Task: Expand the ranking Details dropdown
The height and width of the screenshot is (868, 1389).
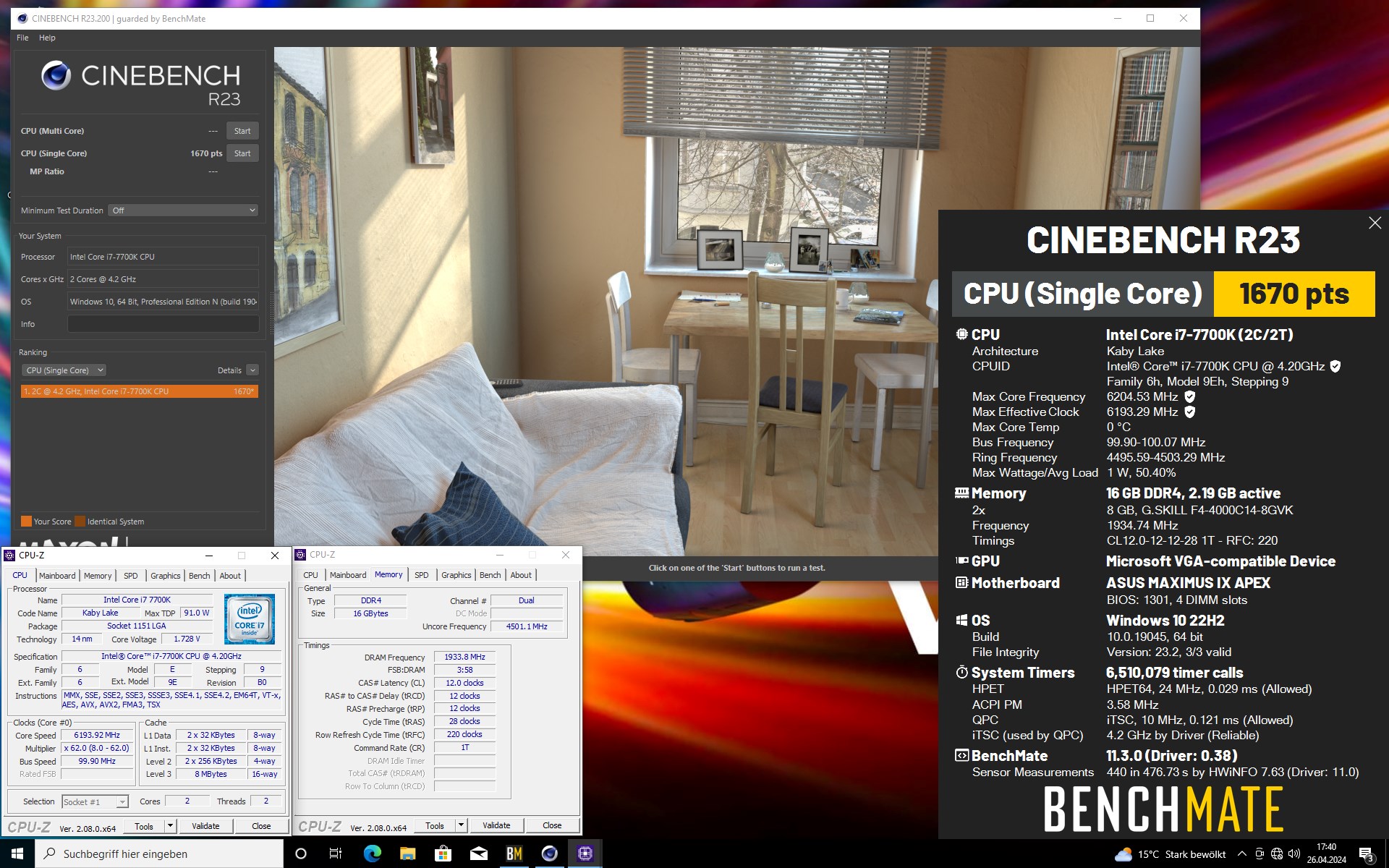Action: click(252, 370)
